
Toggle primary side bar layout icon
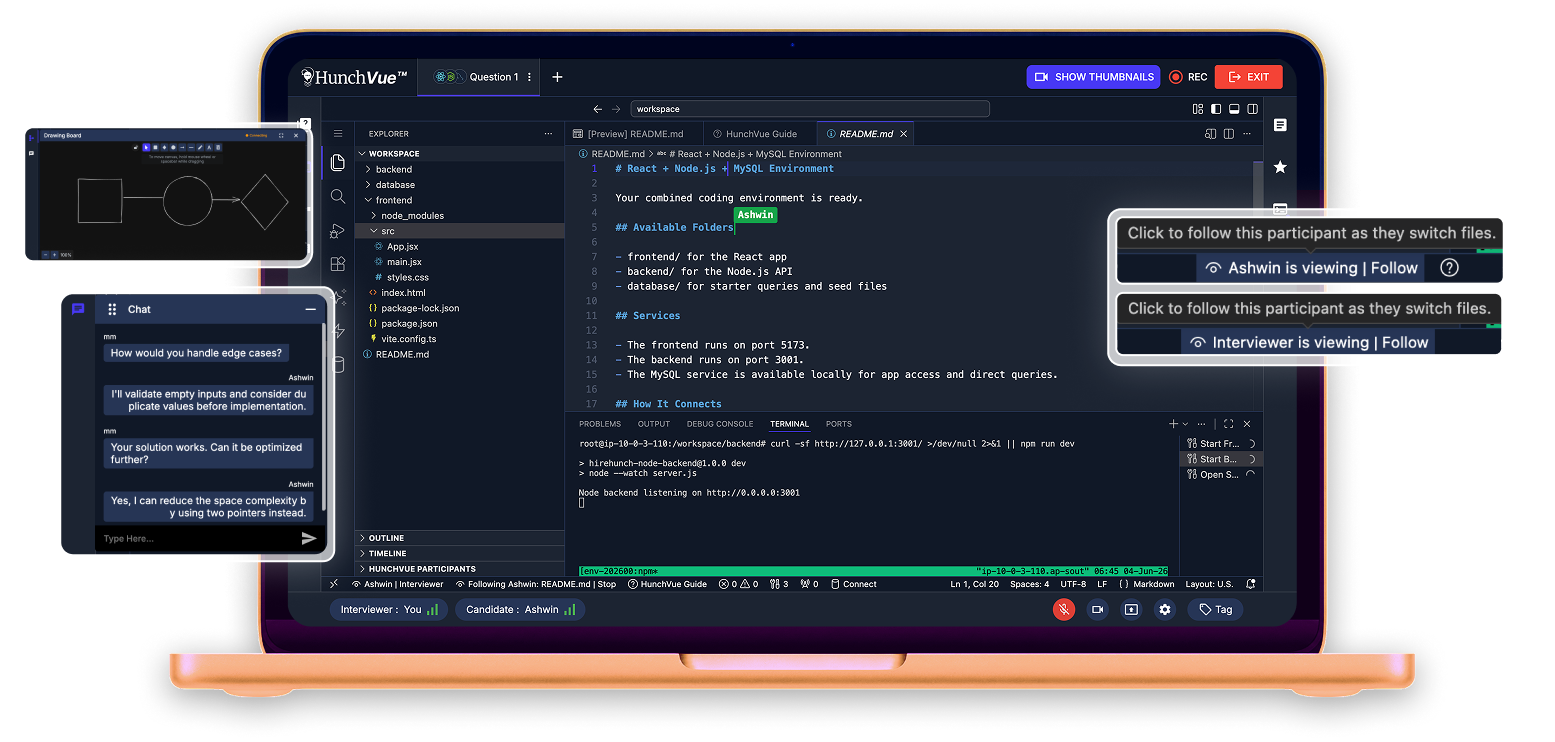(x=1217, y=109)
